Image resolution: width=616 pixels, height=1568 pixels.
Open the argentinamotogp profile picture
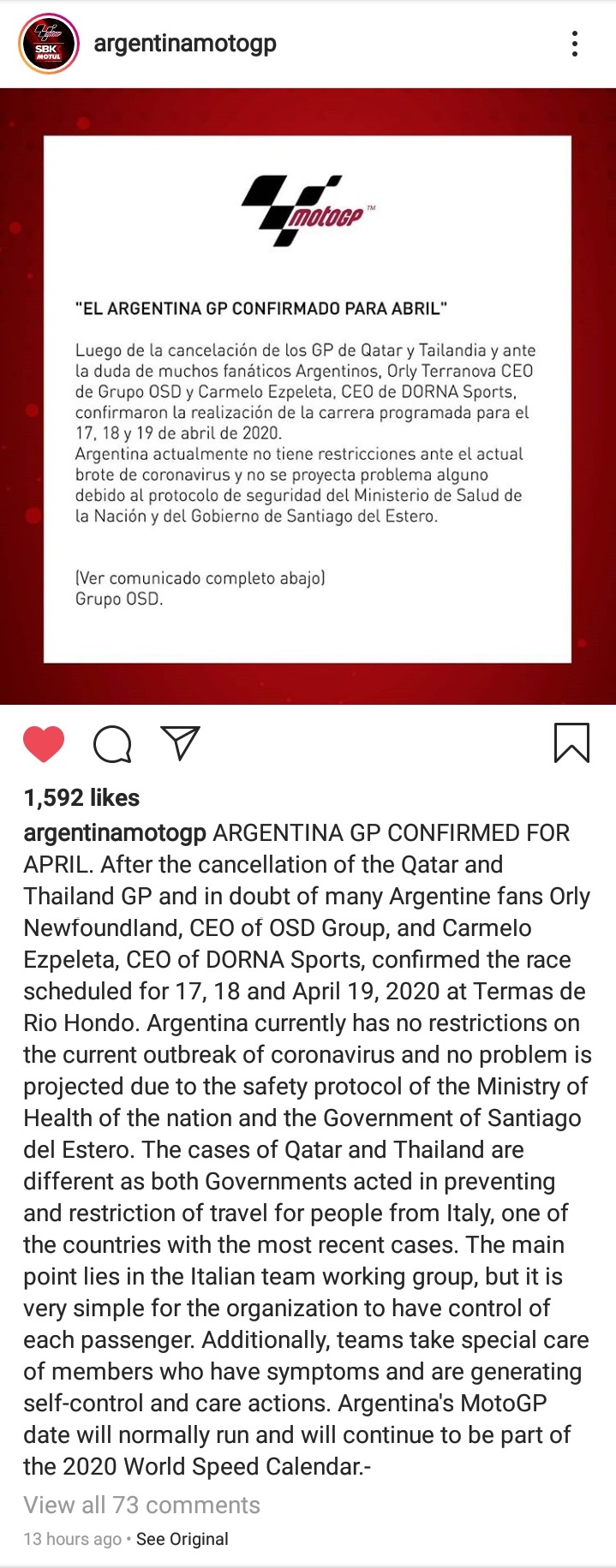[49, 44]
